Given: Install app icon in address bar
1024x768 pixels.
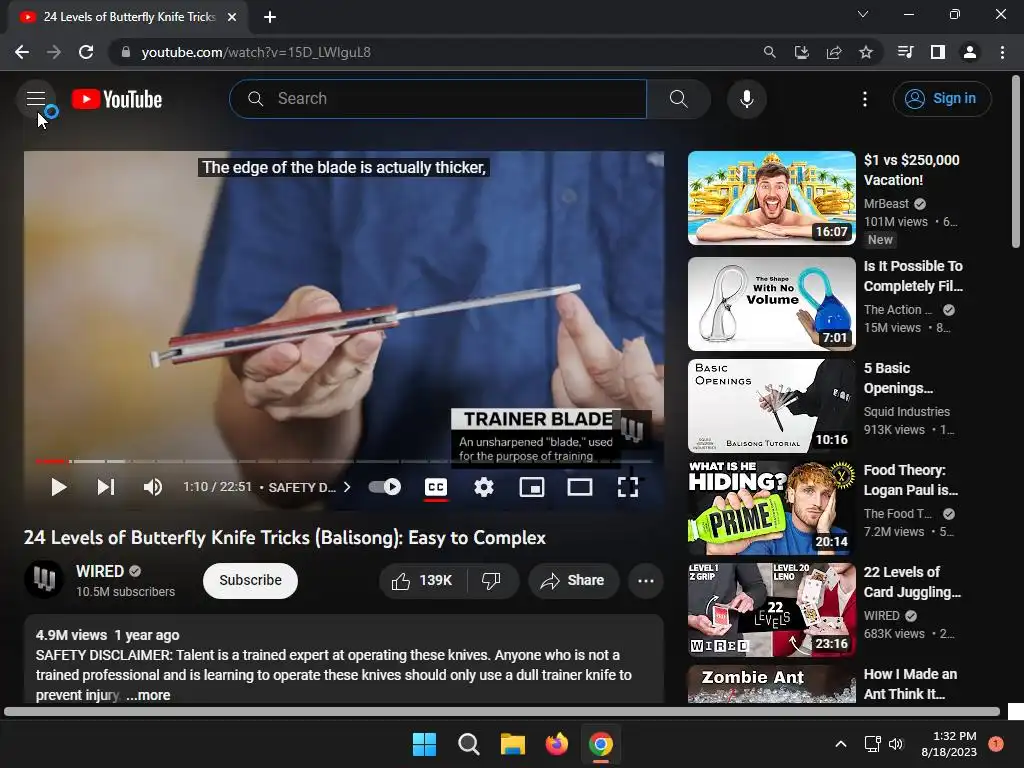Looking at the screenshot, I should pos(801,52).
